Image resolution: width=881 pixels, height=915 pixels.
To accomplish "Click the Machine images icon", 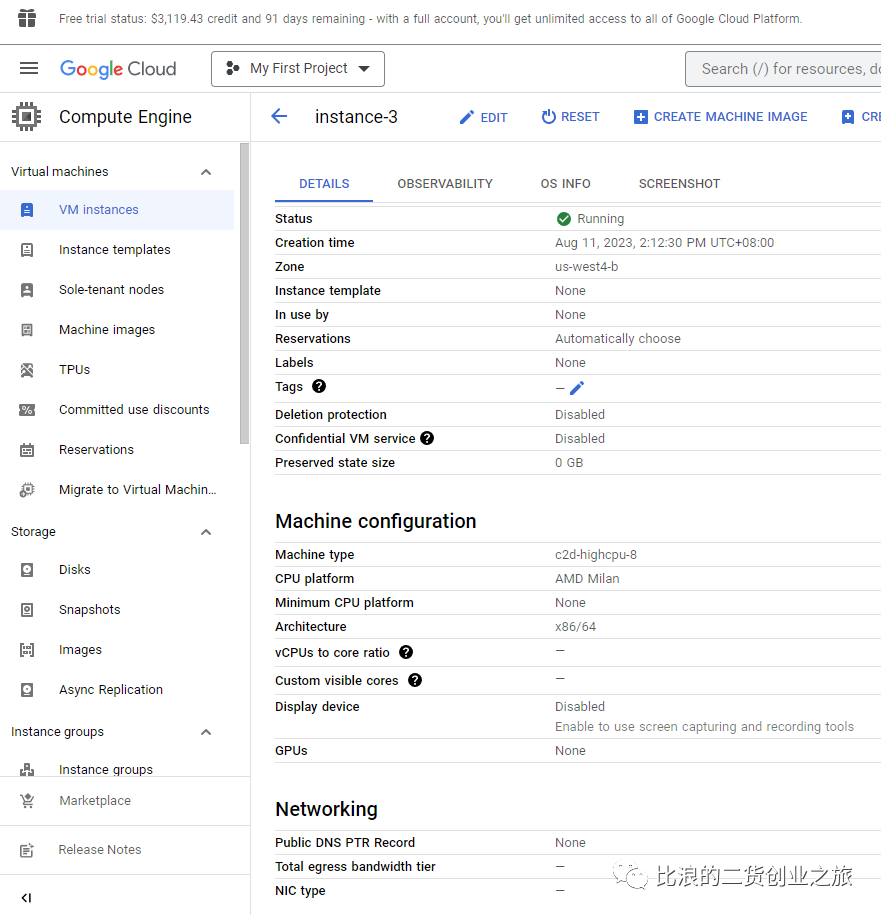I will click(27, 330).
